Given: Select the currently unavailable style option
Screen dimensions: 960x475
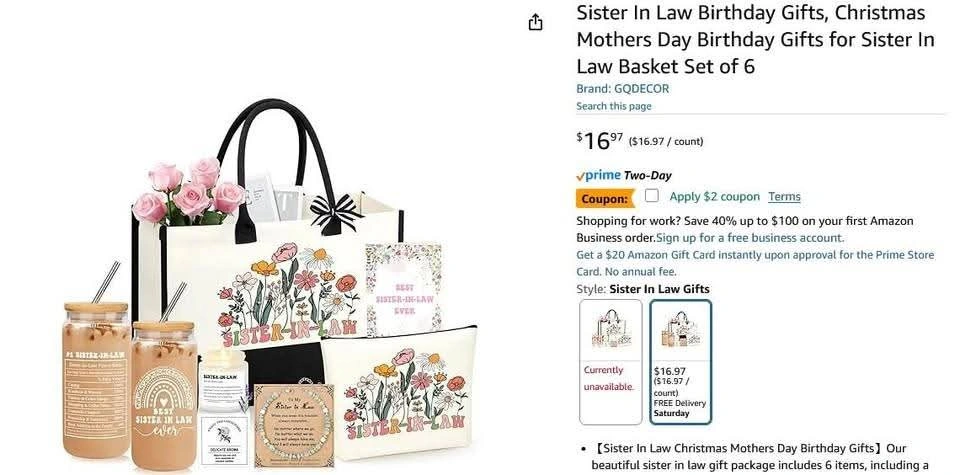Looking at the screenshot, I should coord(610,362).
